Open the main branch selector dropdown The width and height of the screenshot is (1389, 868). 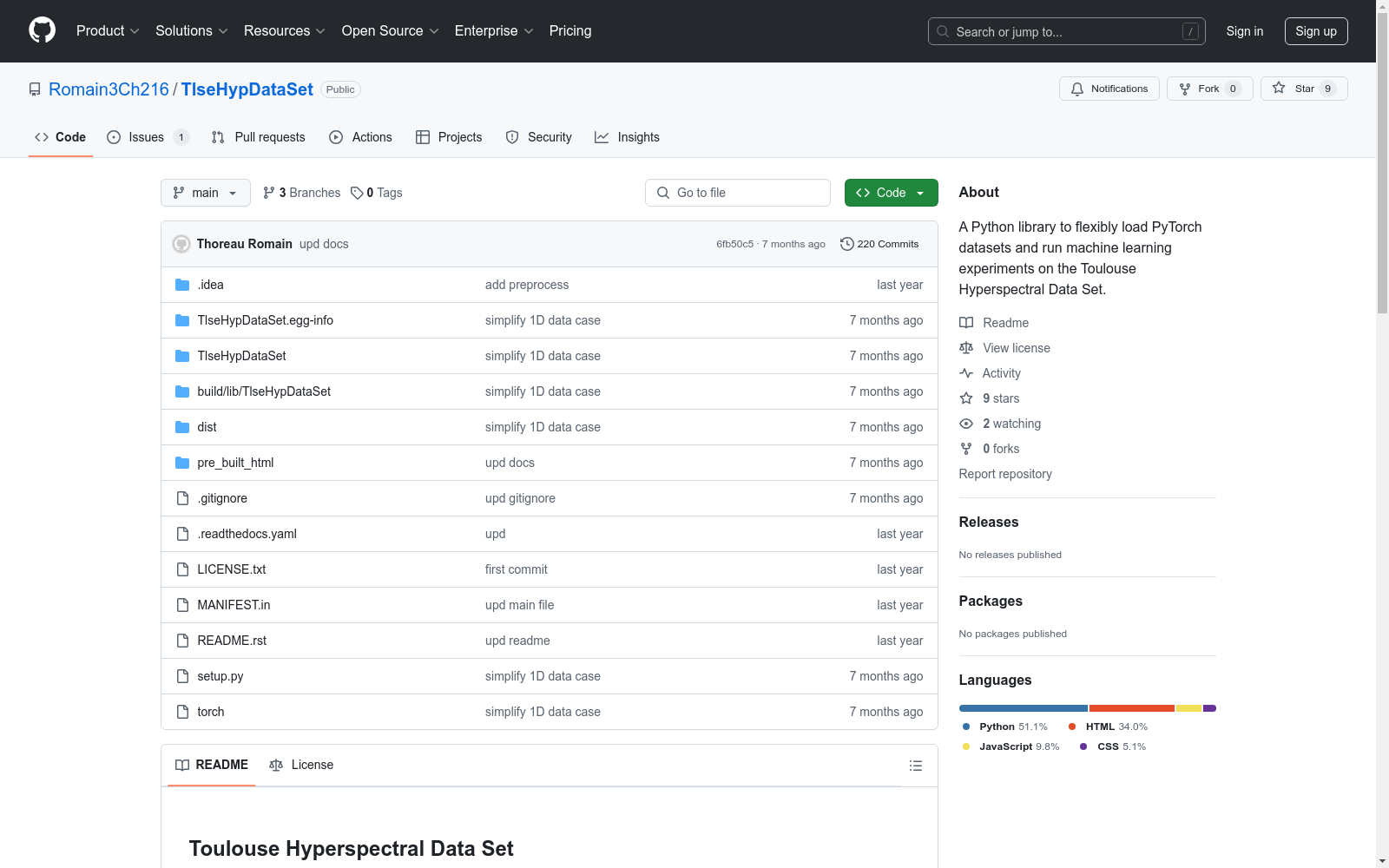click(206, 193)
